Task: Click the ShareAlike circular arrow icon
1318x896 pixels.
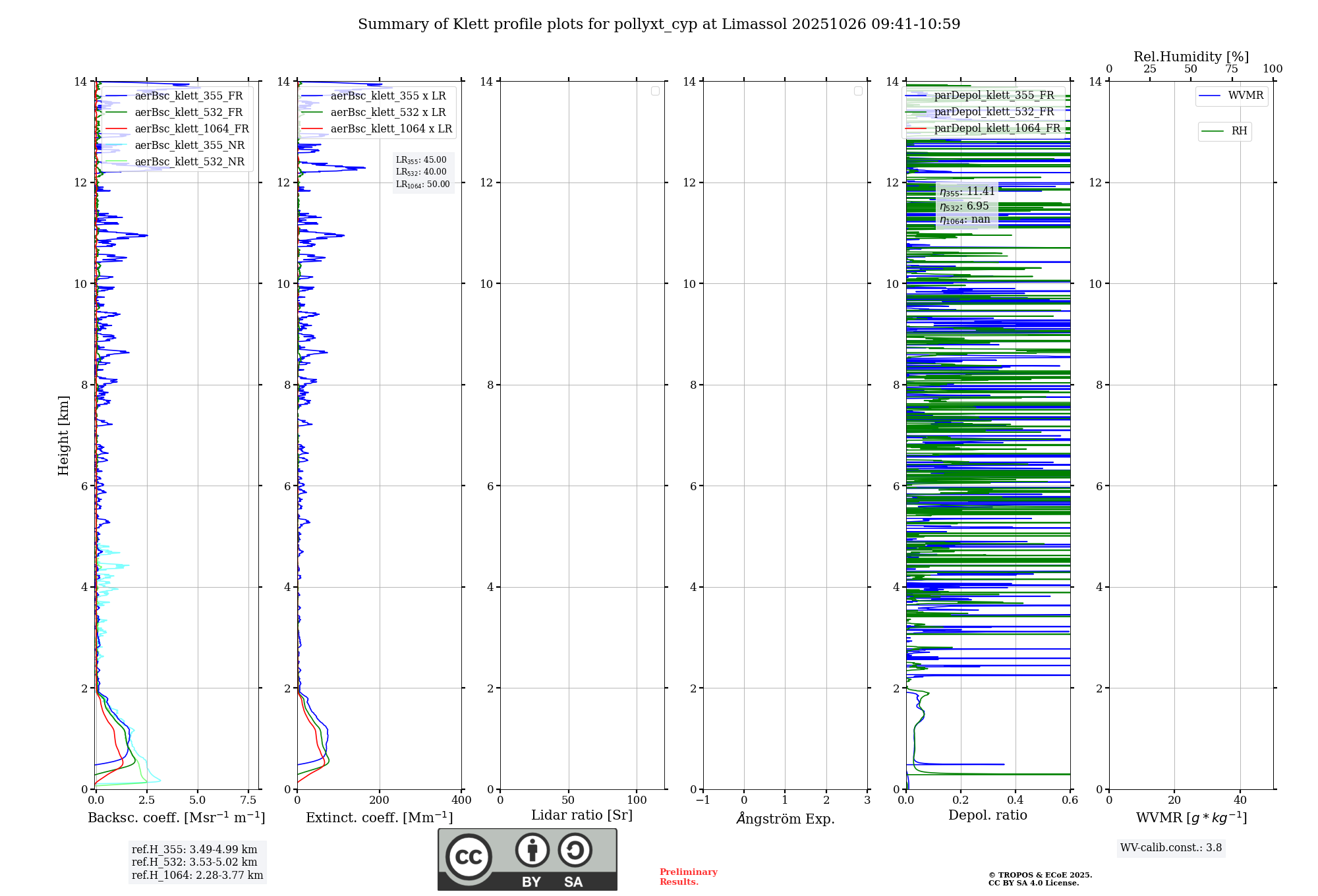Action: click(x=575, y=850)
